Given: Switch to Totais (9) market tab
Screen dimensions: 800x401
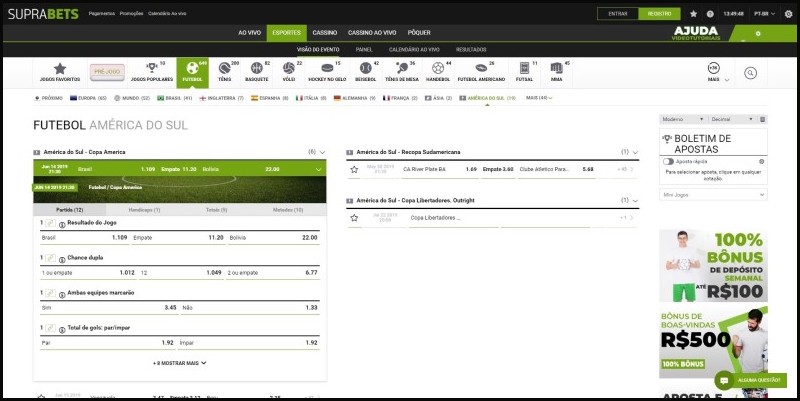Looking at the screenshot, I should pyautogui.click(x=216, y=210).
